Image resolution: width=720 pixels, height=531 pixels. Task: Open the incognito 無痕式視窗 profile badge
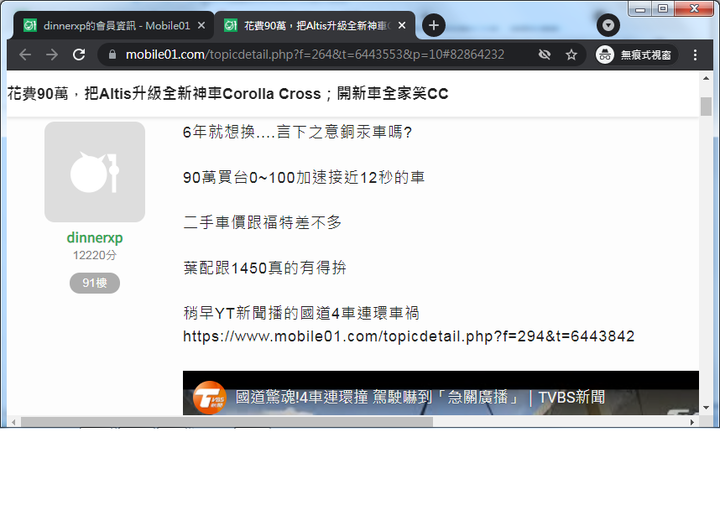tap(636, 55)
